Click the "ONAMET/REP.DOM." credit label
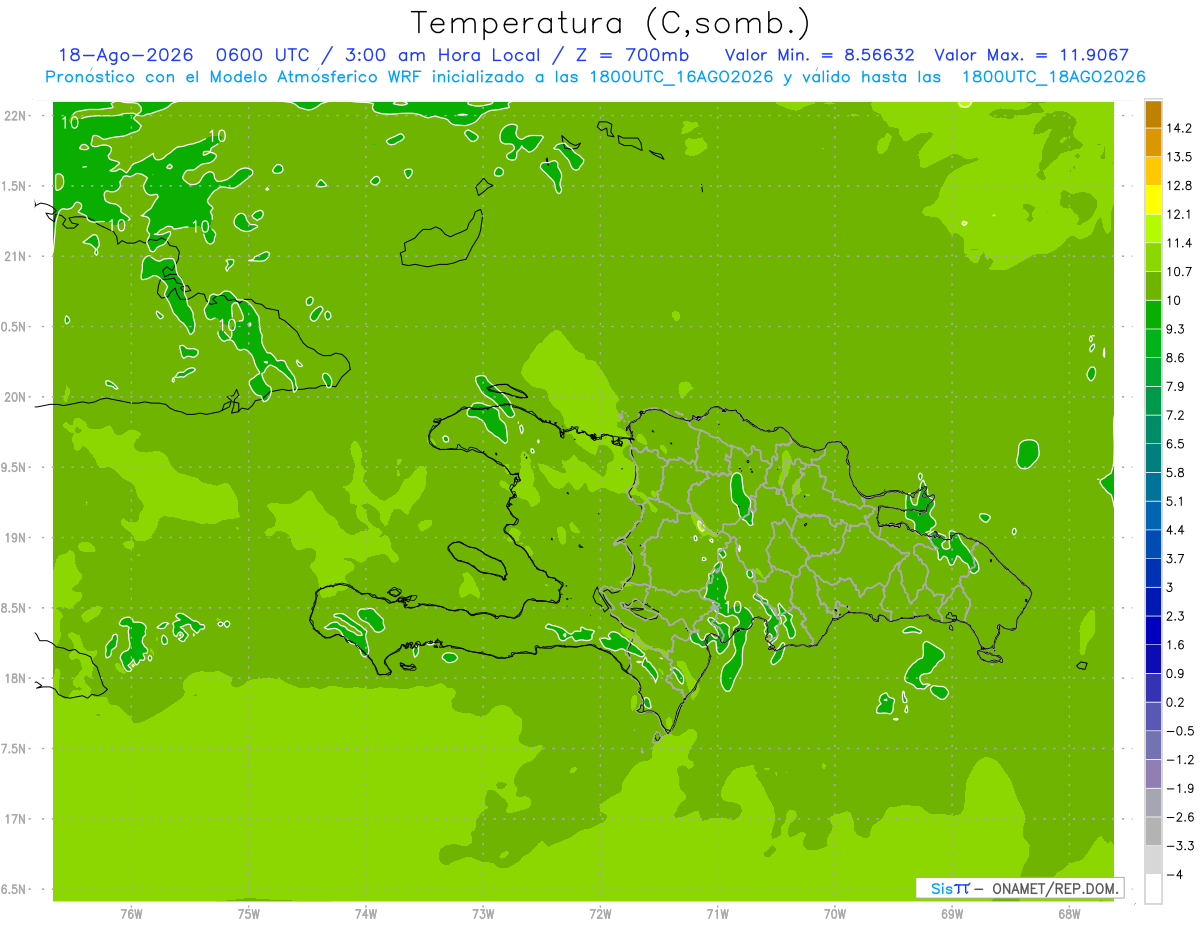 (1055, 888)
